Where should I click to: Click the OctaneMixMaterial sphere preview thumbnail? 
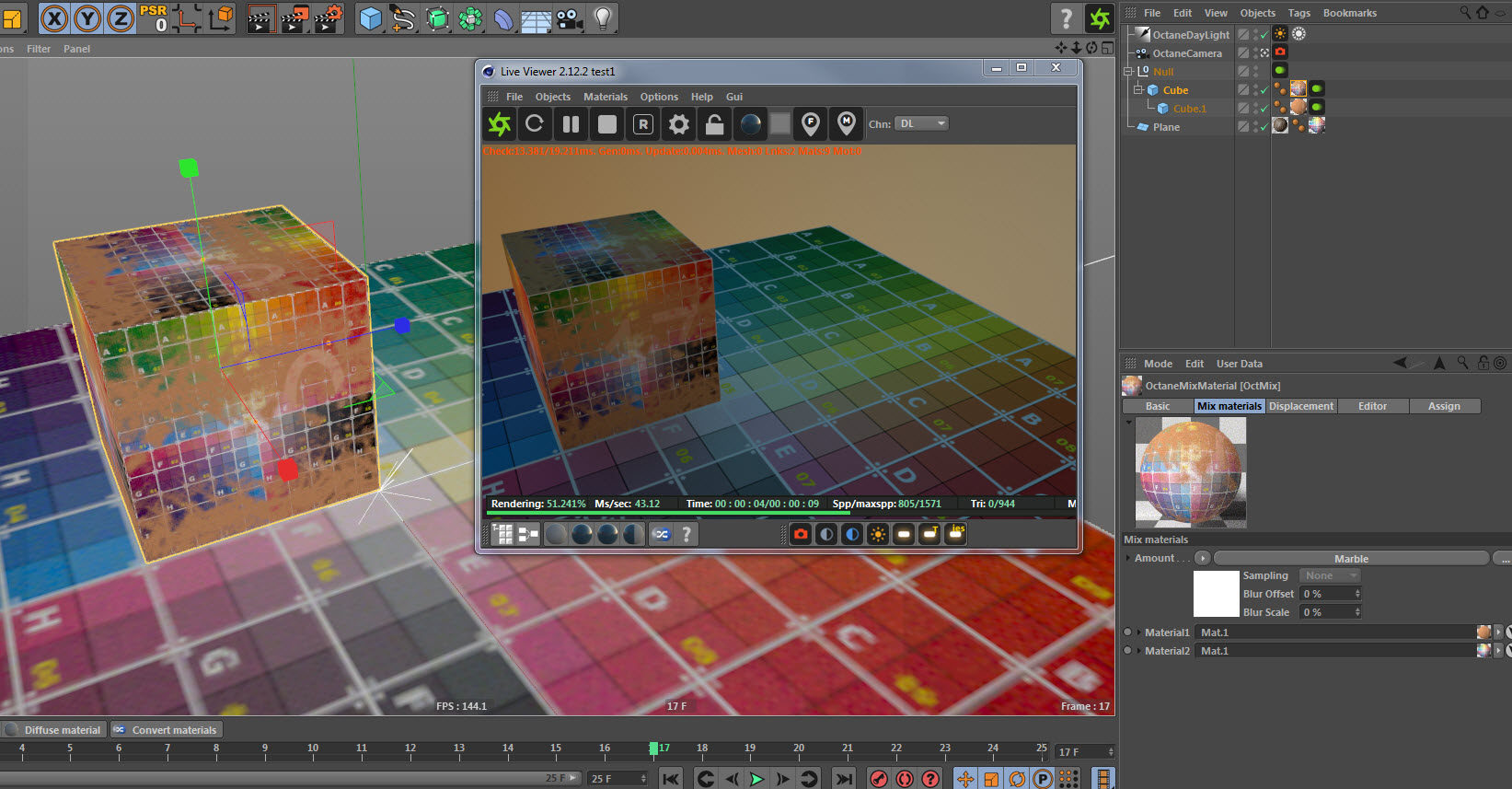click(x=1191, y=472)
